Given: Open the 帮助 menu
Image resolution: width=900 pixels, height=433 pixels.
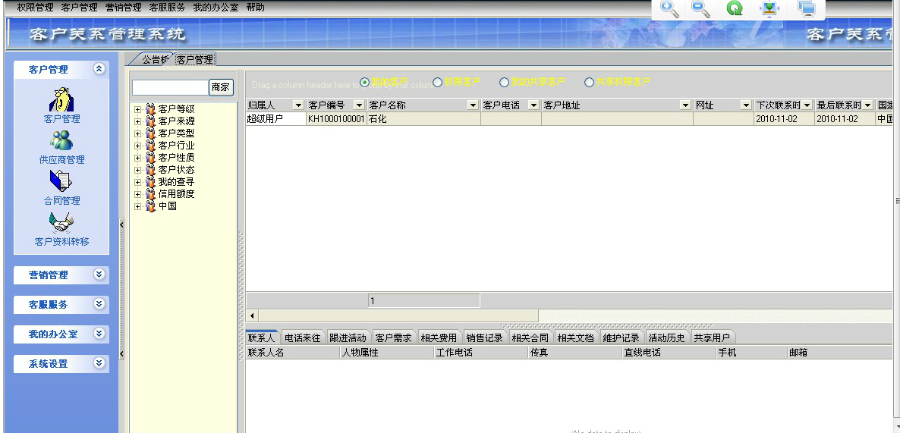Looking at the screenshot, I should 255,7.
